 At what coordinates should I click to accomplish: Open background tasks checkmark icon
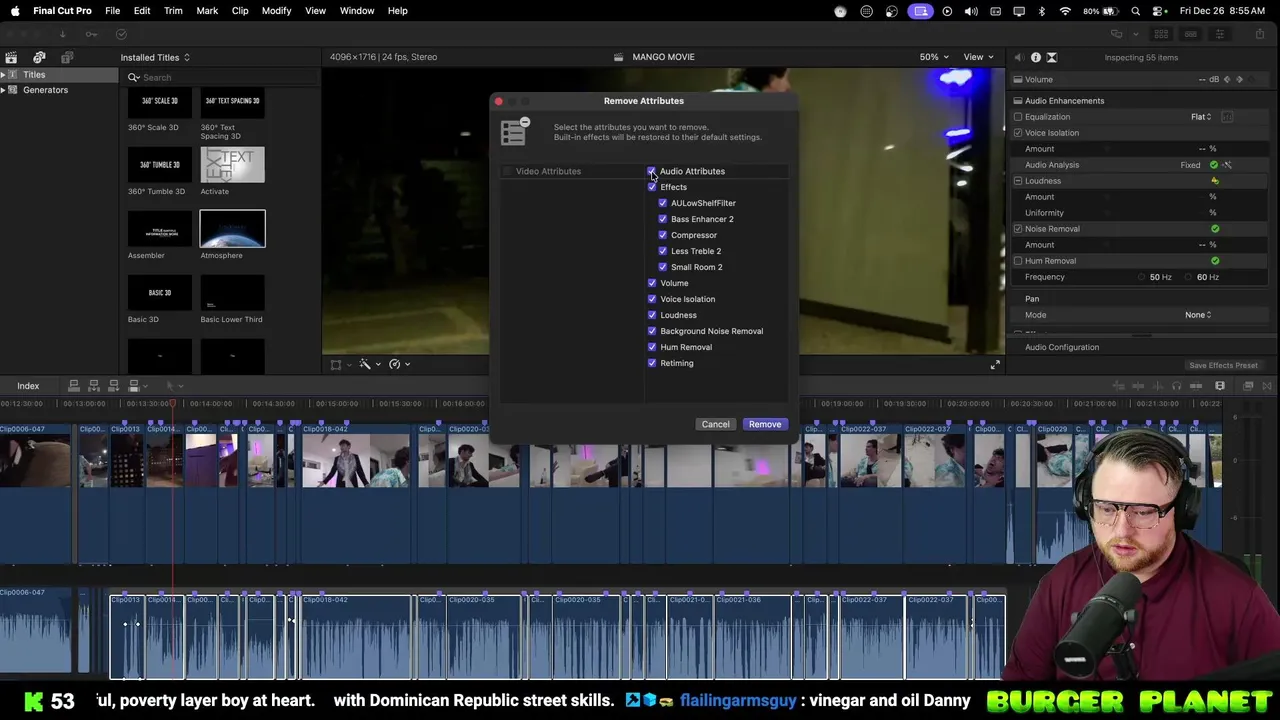click(121, 34)
